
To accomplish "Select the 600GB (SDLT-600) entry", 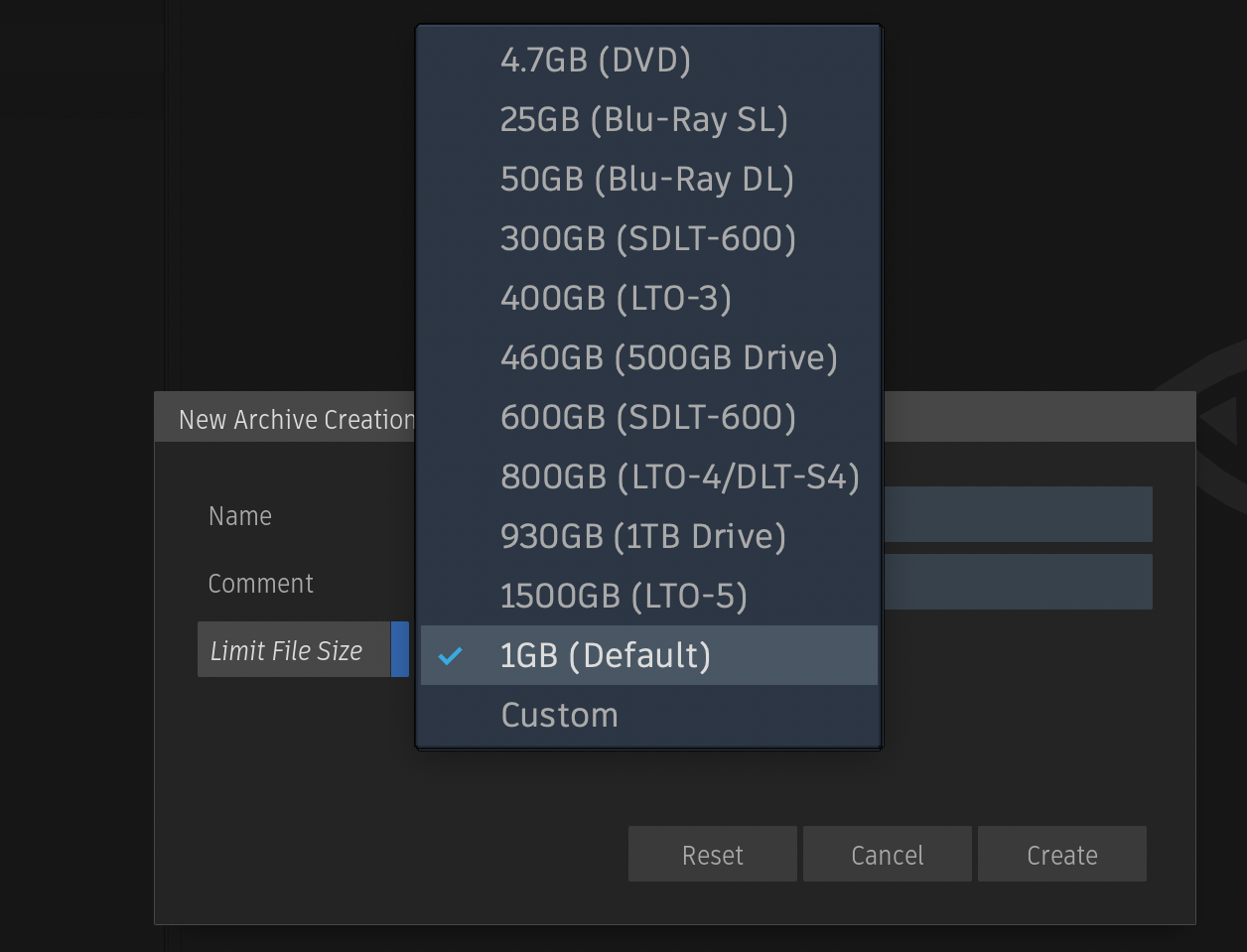I will pyautogui.click(x=647, y=417).
